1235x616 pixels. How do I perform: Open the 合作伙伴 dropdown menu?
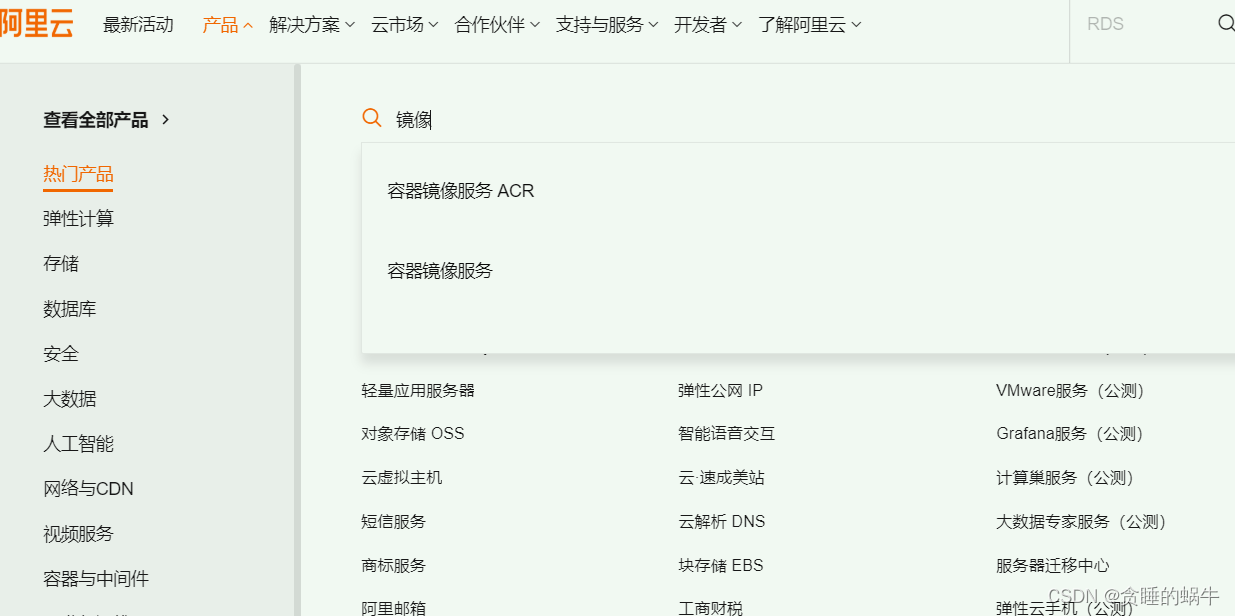[x=497, y=25]
